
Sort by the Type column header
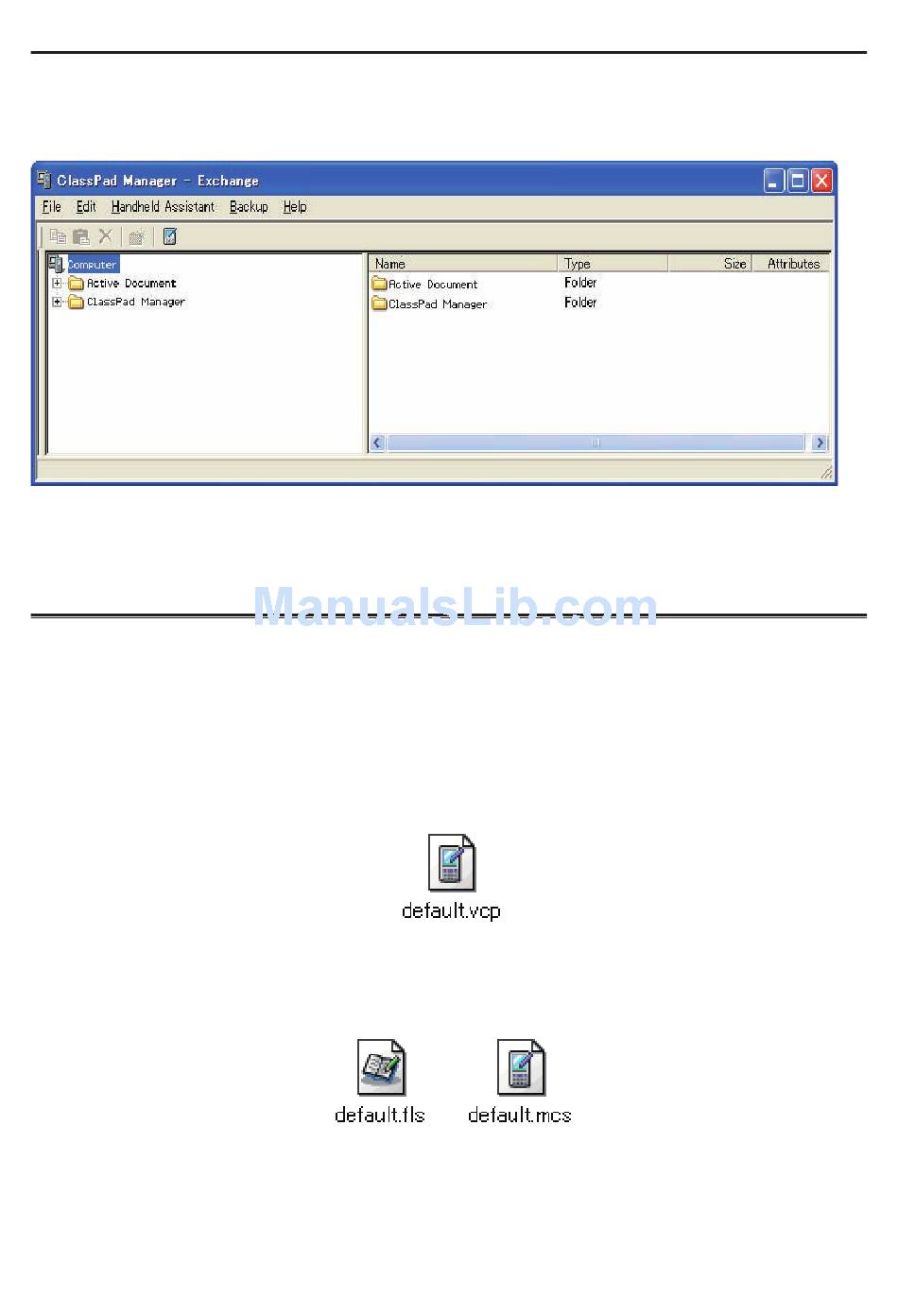coord(613,264)
